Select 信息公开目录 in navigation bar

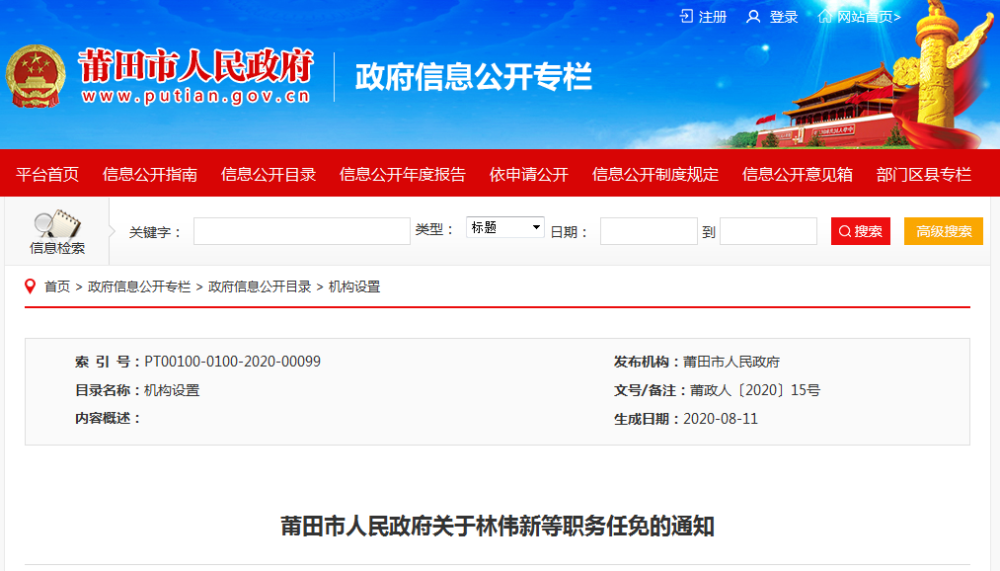coord(268,174)
